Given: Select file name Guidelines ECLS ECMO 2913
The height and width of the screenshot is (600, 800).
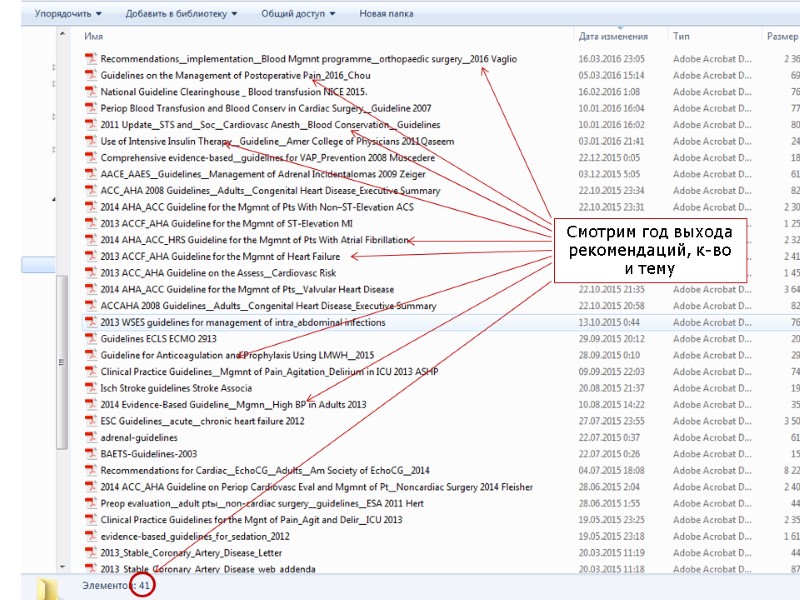Looking at the screenshot, I should pos(158,339).
